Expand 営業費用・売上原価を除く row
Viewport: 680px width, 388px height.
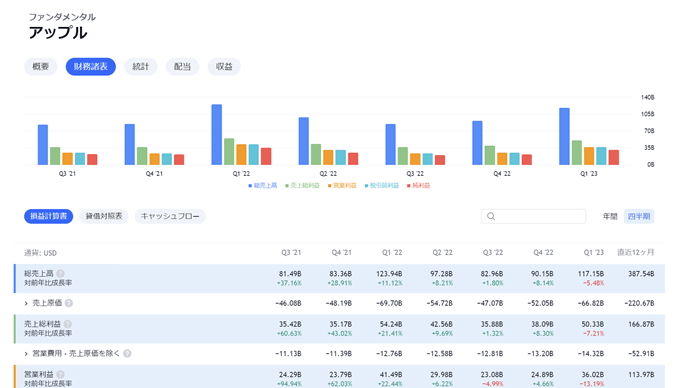pos(26,353)
